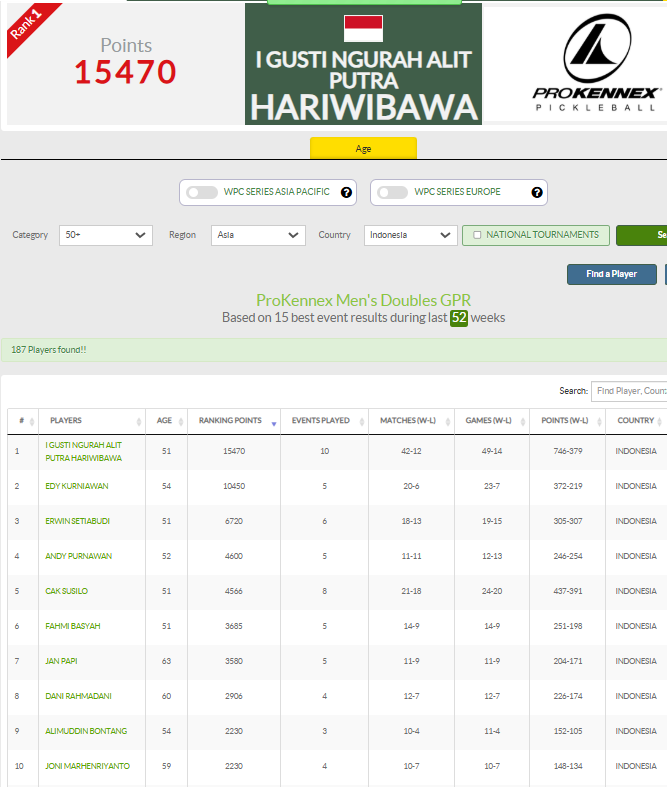This screenshot has width=667, height=787.
Task: Open Alimuddin Bontang player link
Action: pyautogui.click(x=86, y=731)
